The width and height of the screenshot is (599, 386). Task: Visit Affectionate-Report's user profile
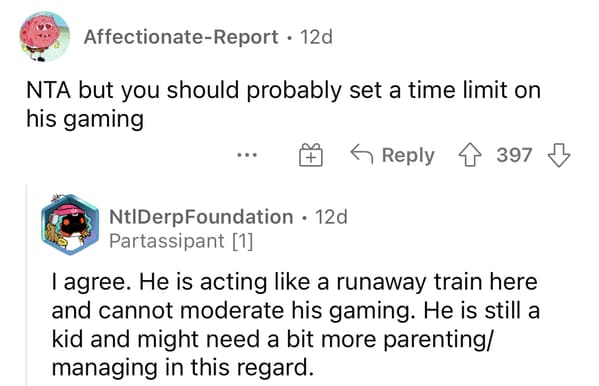pyautogui.click(x=181, y=37)
